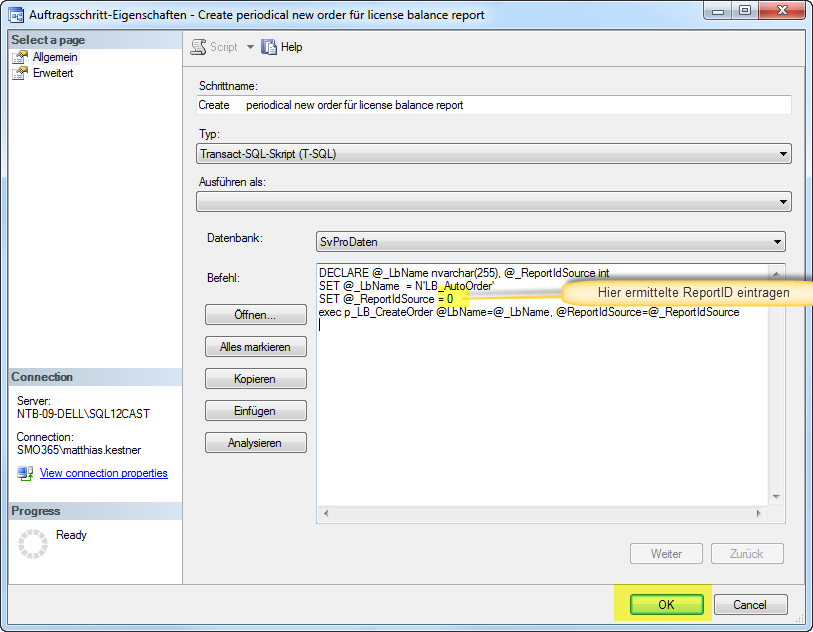Click the Einfügen button
This screenshot has width=813, height=632.
coord(255,411)
